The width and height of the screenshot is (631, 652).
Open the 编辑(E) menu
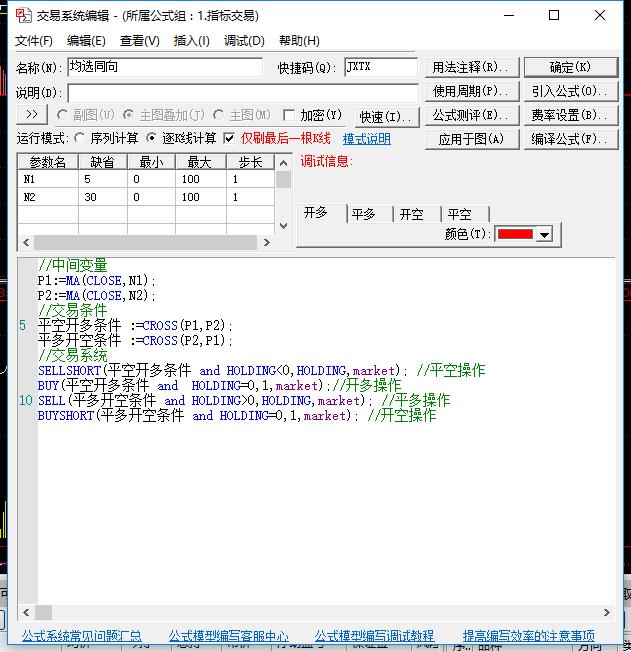(x=86, y=41)
